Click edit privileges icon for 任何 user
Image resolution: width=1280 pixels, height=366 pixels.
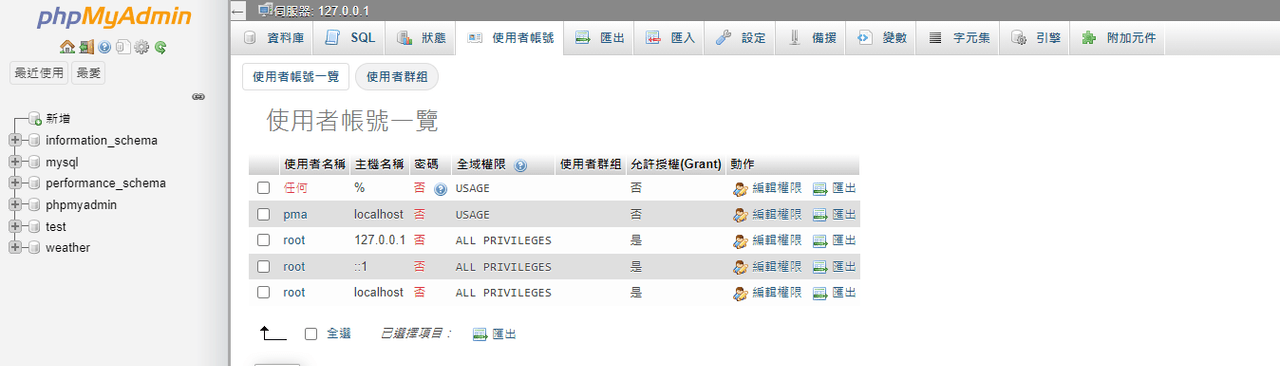pos(741,188)
